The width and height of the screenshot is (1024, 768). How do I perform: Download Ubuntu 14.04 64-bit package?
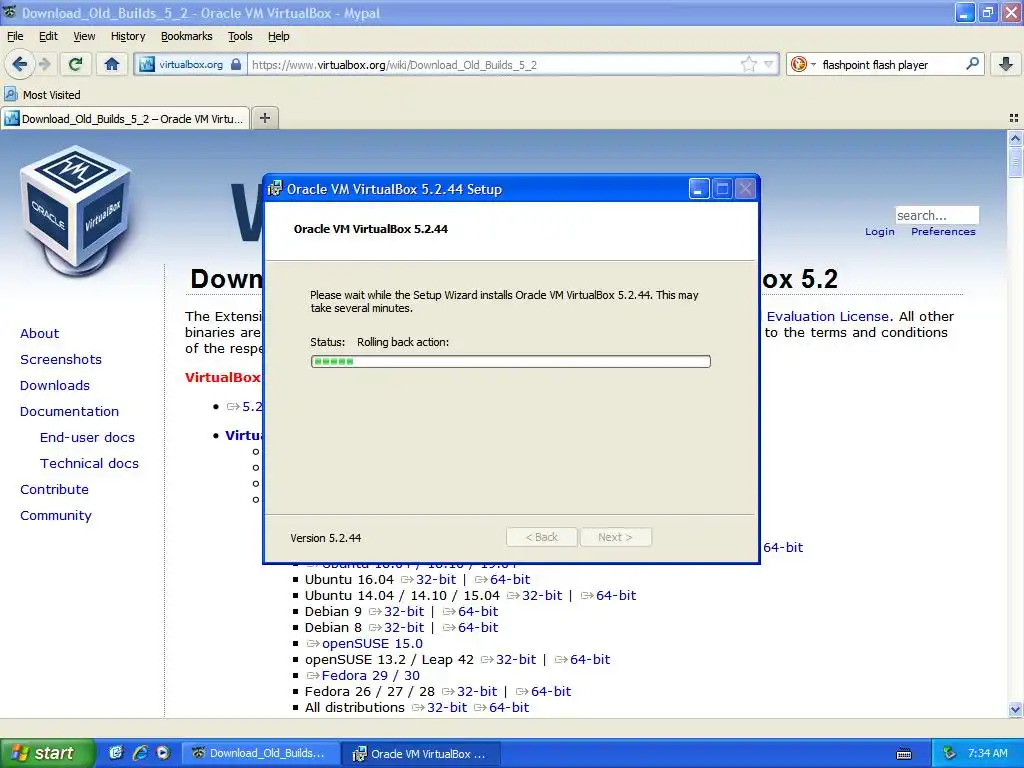[x=616, y=596]
